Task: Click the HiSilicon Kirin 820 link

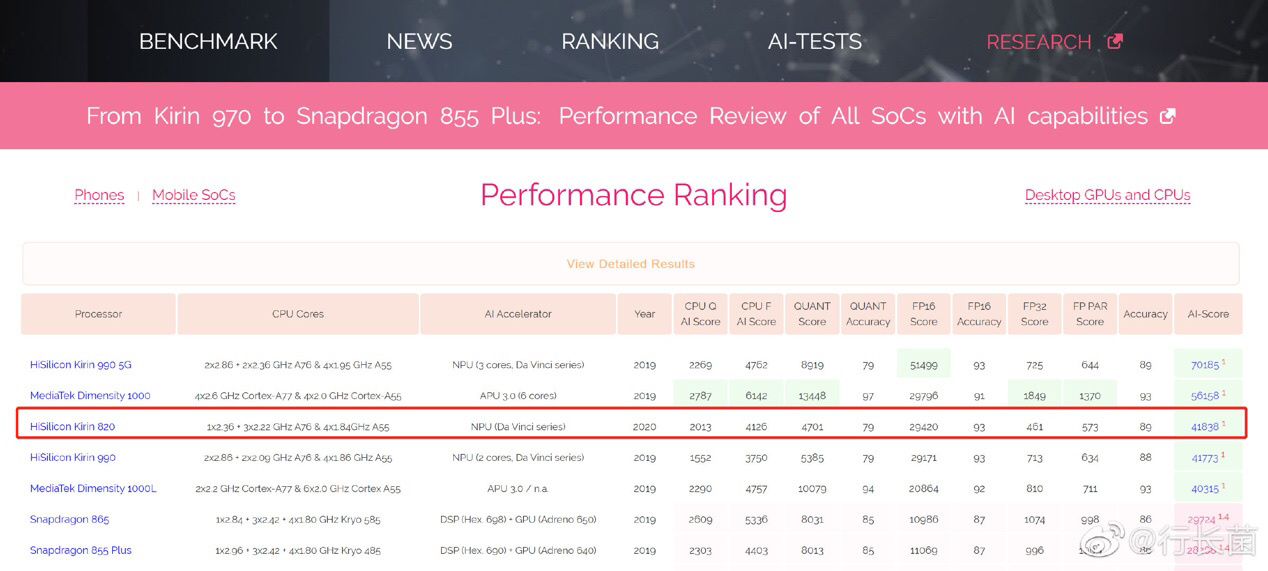Action: 72,427
